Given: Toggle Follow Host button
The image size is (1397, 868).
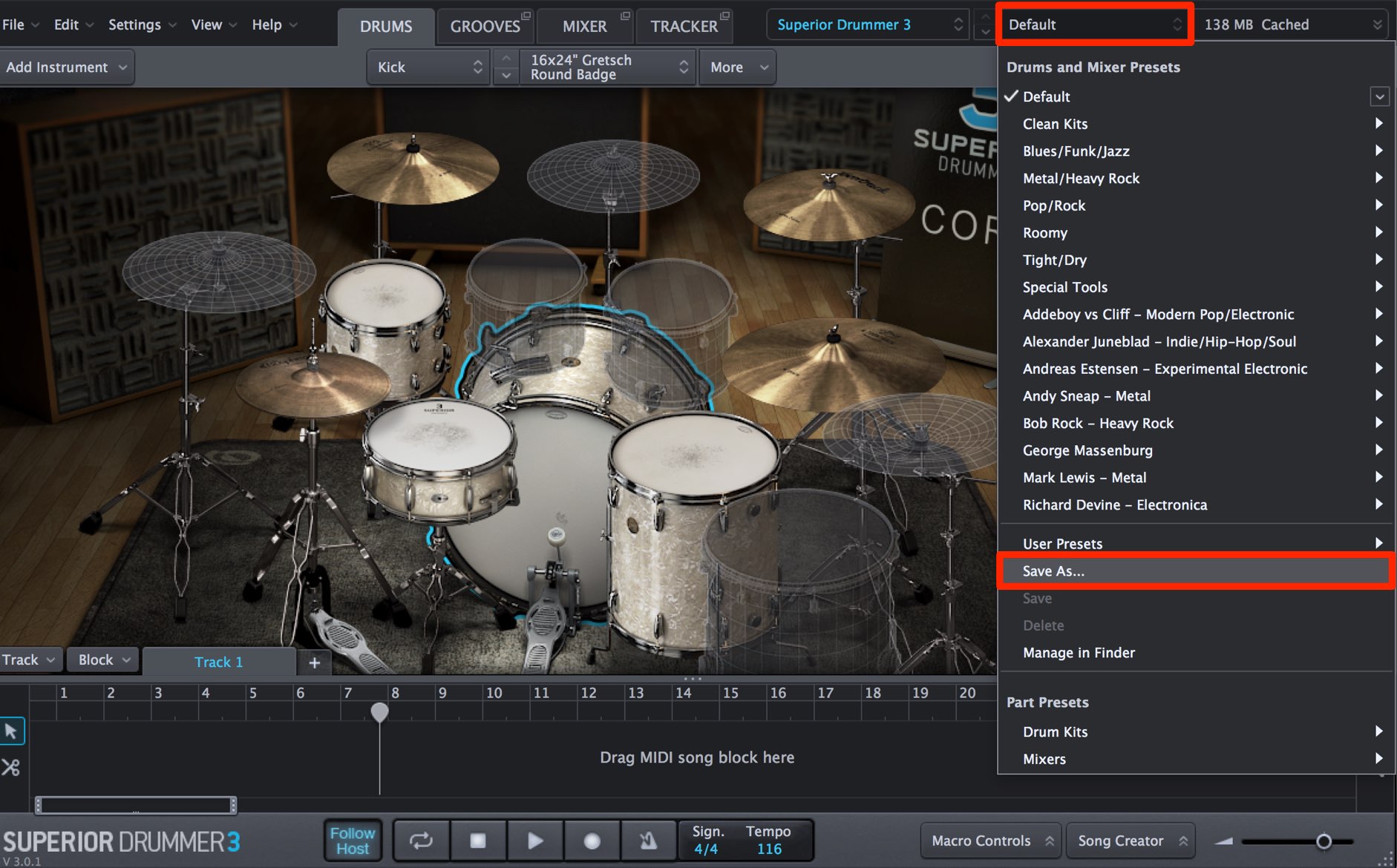Looking at the screenshot, I should [353, 841].
